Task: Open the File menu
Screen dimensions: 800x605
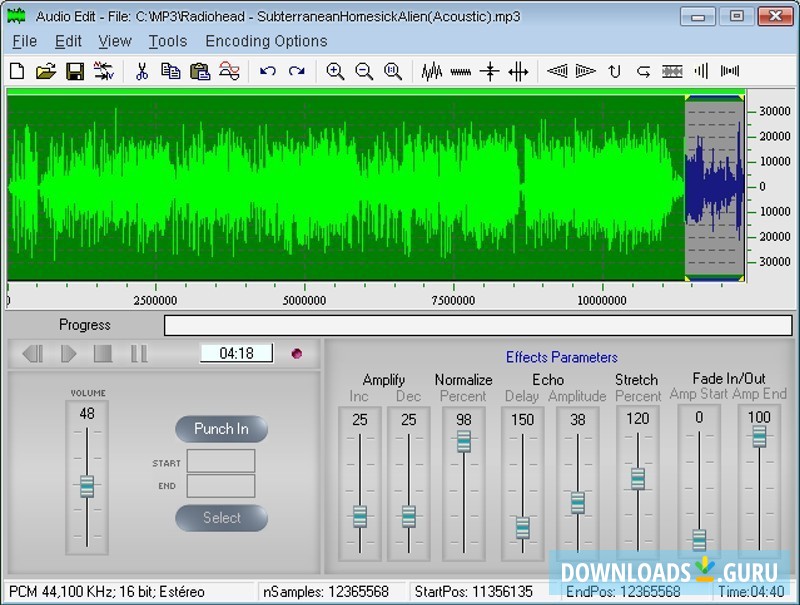Action: [x=24, y=41]
